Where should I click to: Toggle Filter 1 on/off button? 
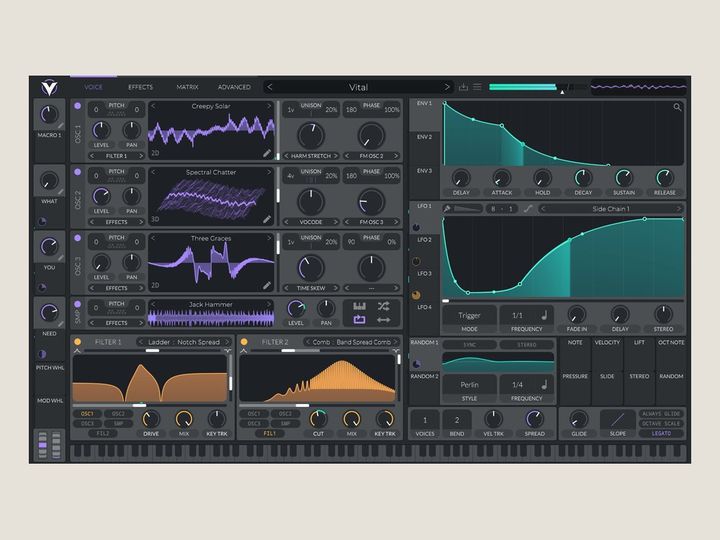coord(78,342)
